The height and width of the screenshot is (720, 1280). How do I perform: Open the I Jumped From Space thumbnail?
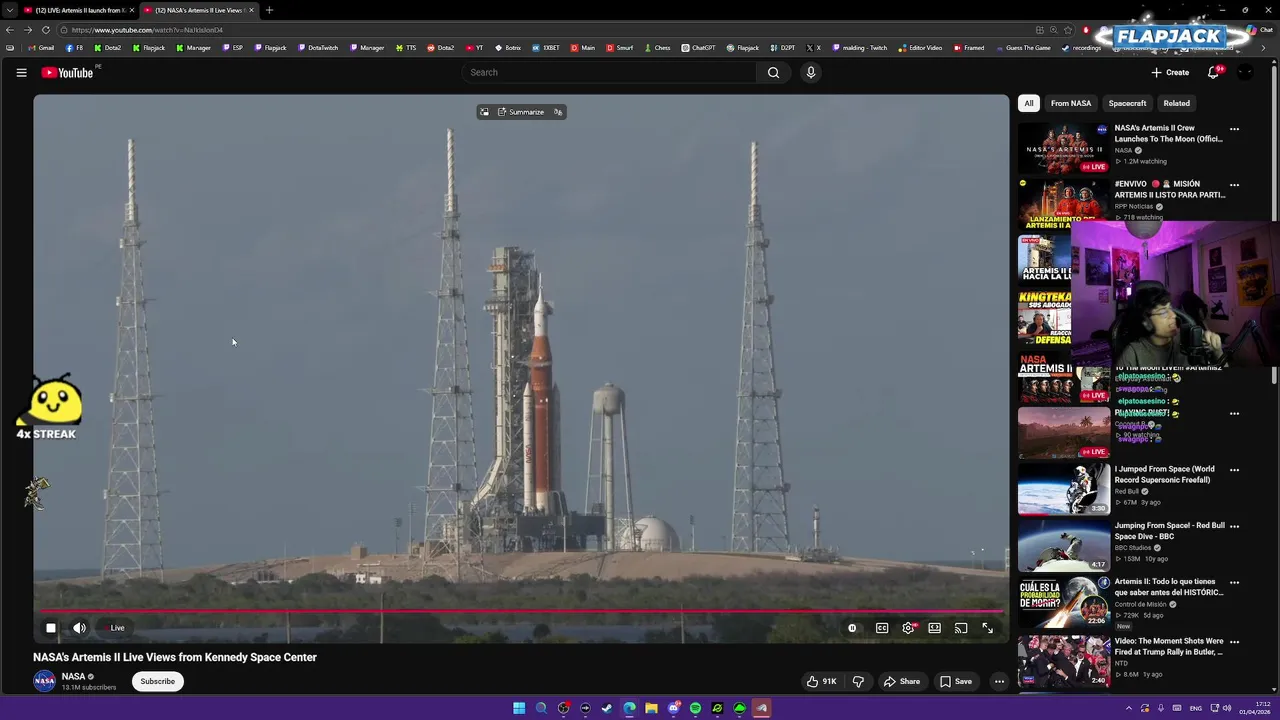(x=1063, y=488)
